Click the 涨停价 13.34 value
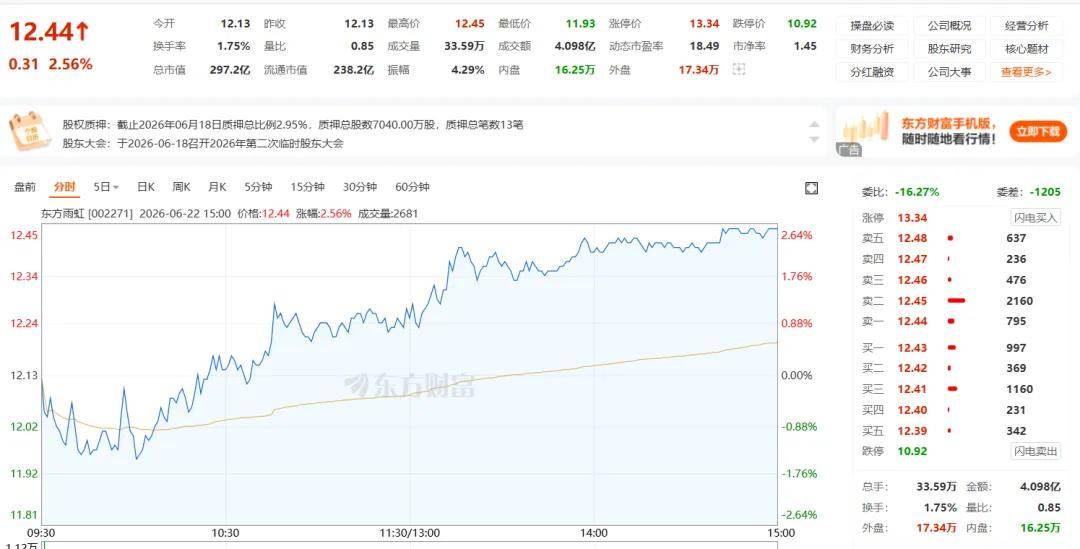The width and height of the screenshot is (1080, 549). coord(704,23)
